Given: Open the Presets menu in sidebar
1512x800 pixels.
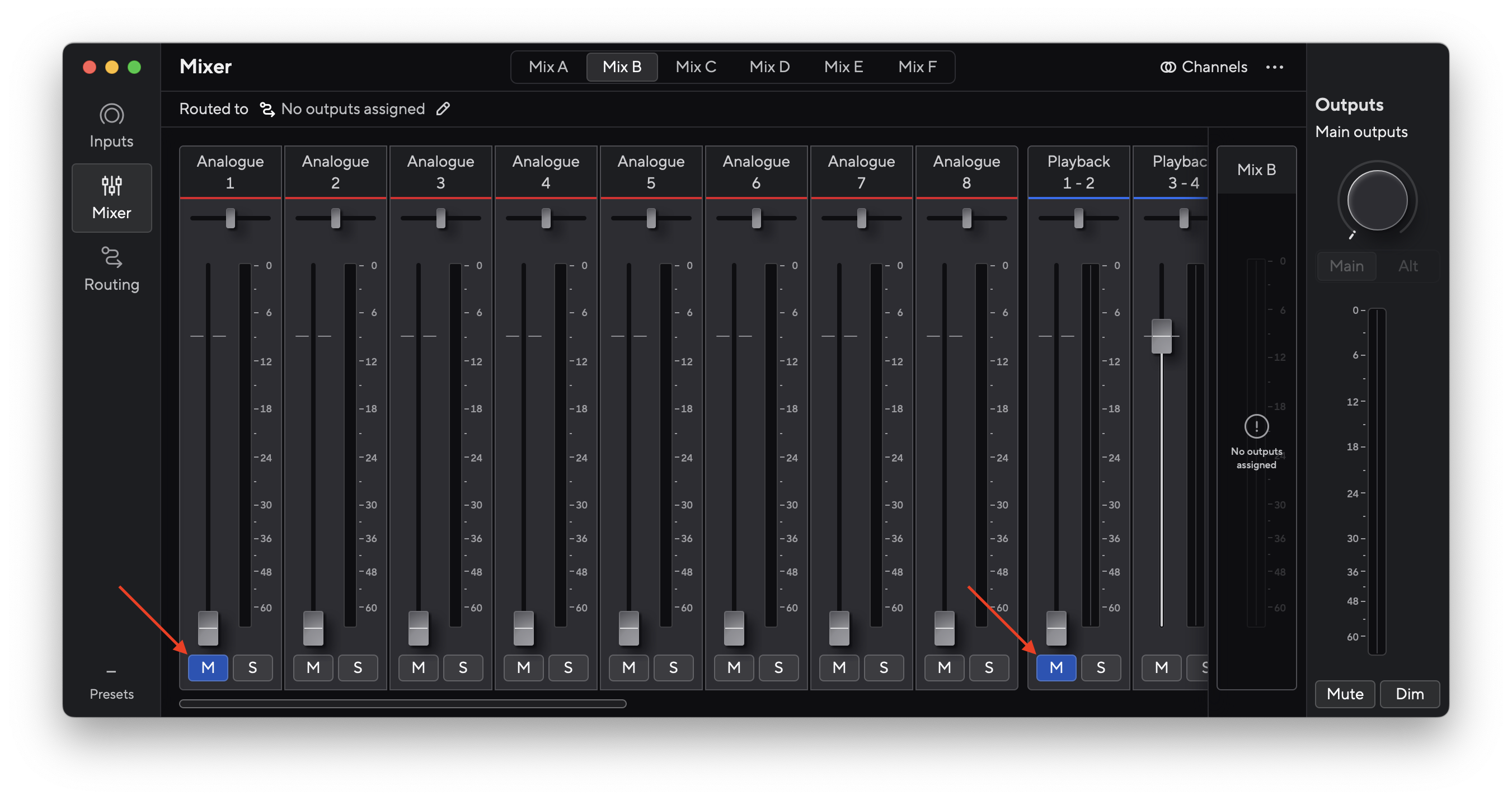Looking at the screenshot, I should 111,683.
